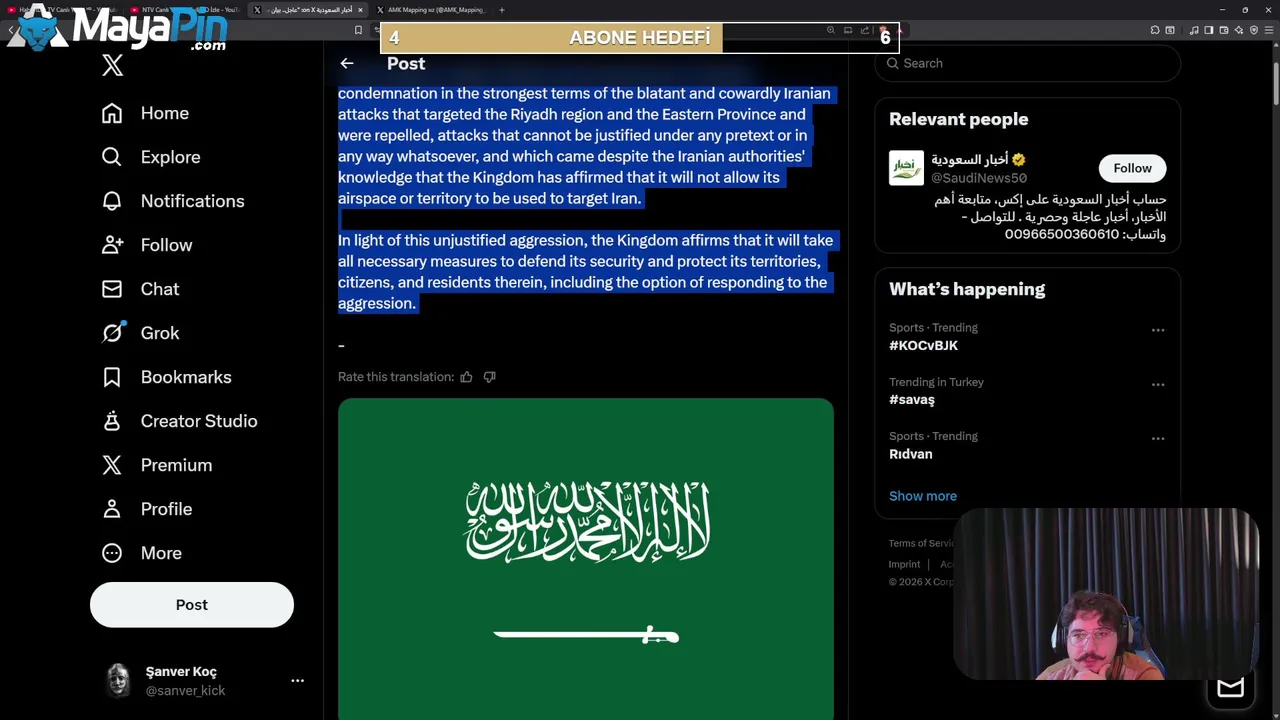Viewport: 1280px width, 720px height.
Task: Open Grok assistant
Action: tap(140, 333)
